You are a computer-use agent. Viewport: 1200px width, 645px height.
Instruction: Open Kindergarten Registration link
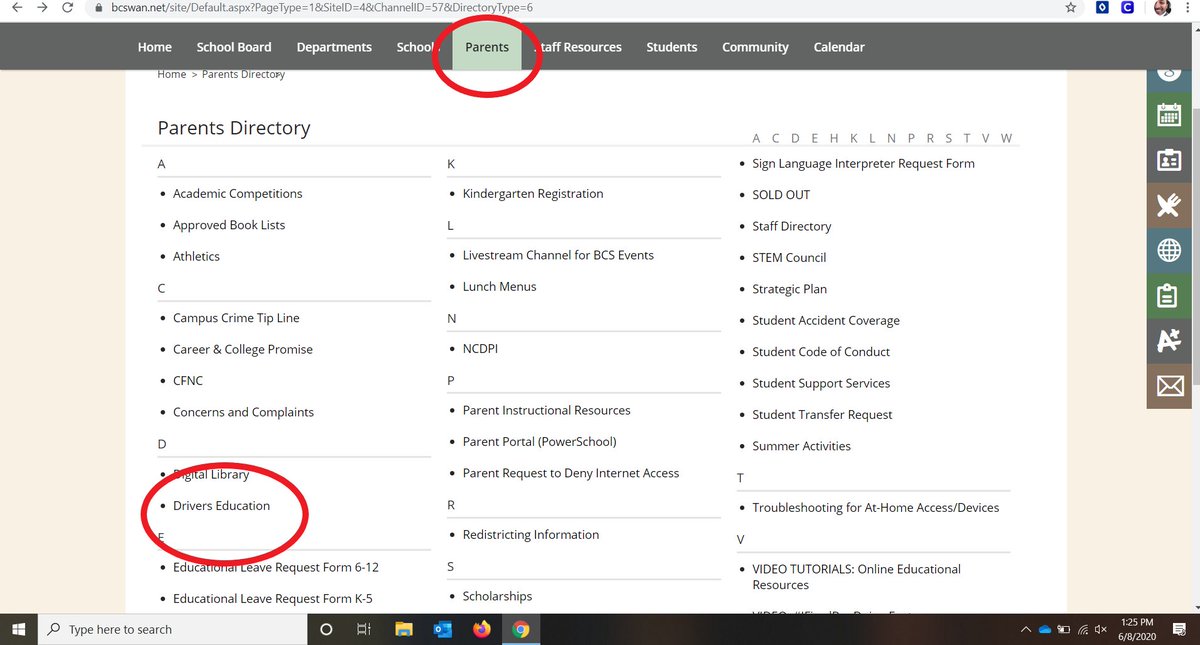click(533, 194)
